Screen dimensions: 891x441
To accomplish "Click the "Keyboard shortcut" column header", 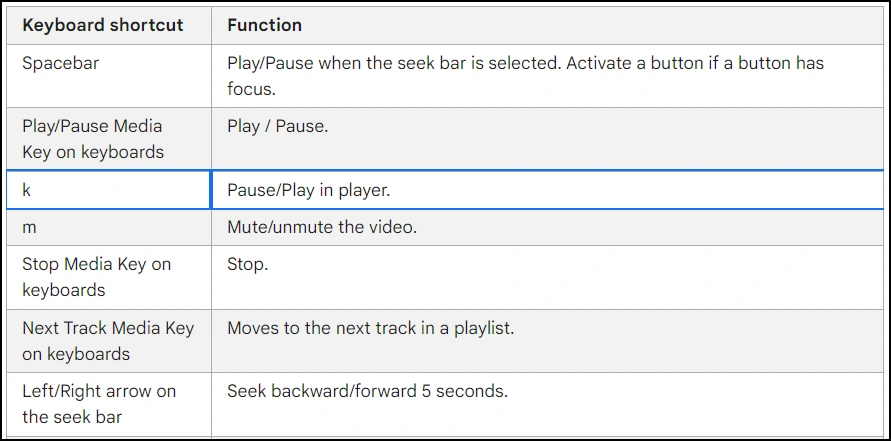I will click(103, 25).
